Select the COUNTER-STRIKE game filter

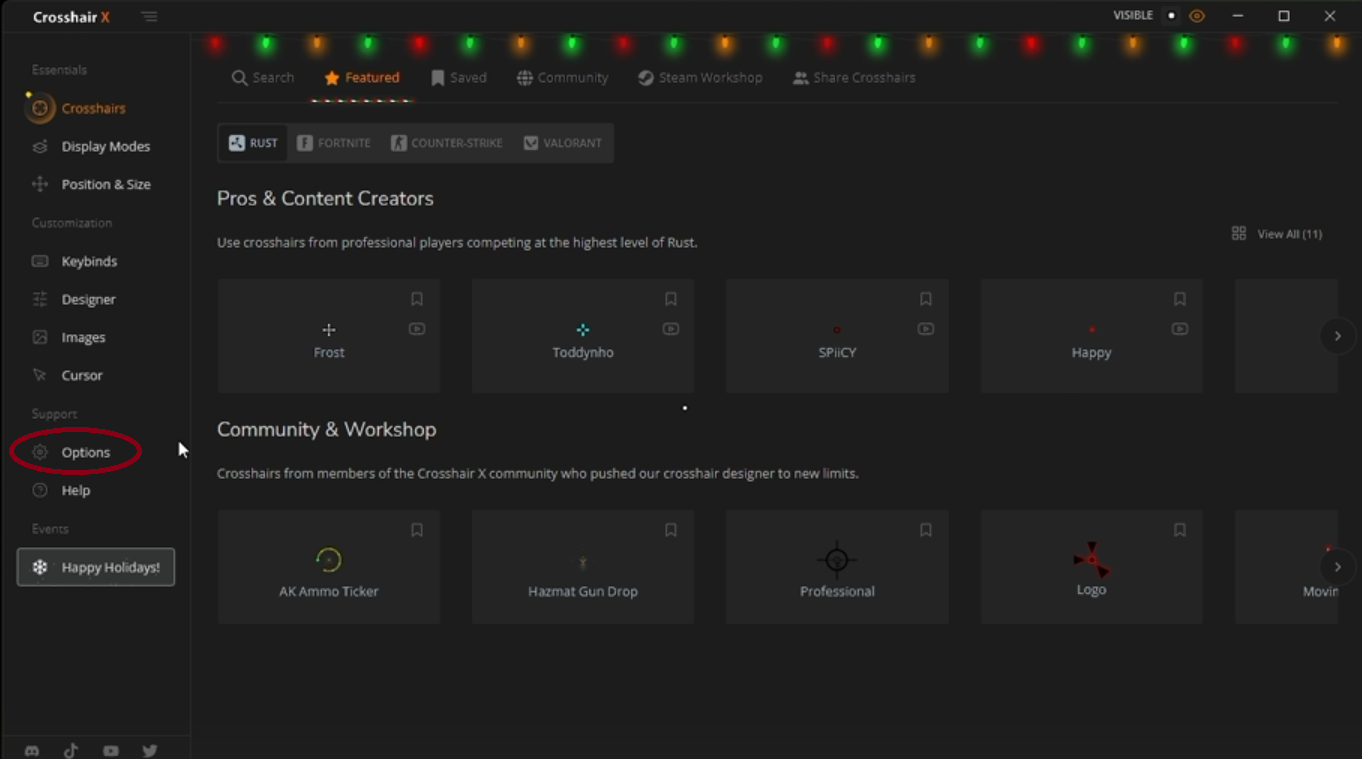point(447,143)
